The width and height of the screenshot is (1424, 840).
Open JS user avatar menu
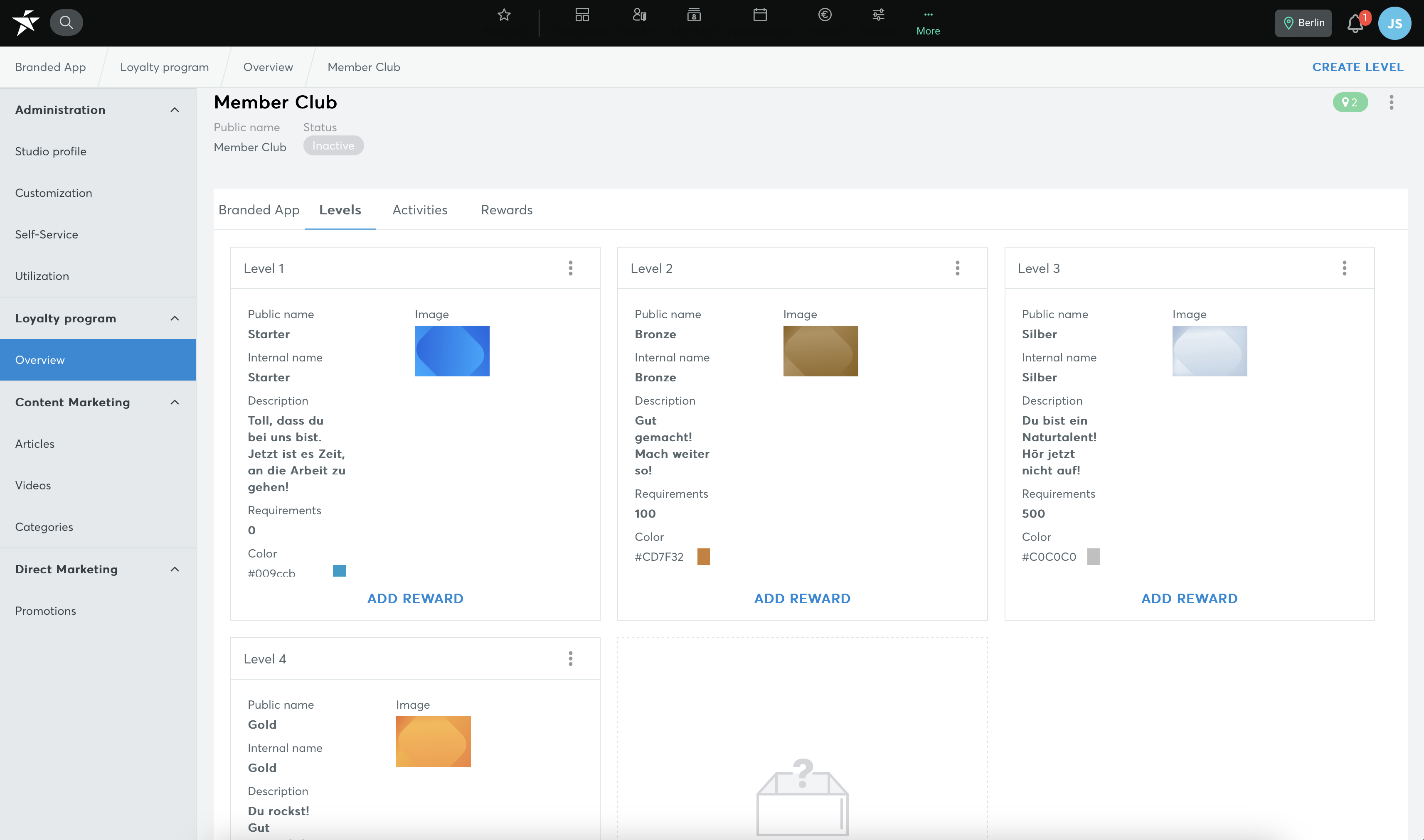pos(1394,23)
